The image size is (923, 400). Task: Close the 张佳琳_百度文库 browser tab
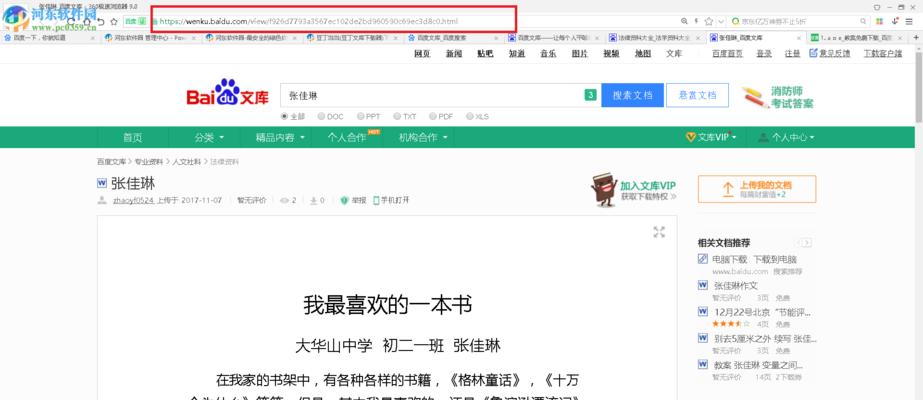799,38
